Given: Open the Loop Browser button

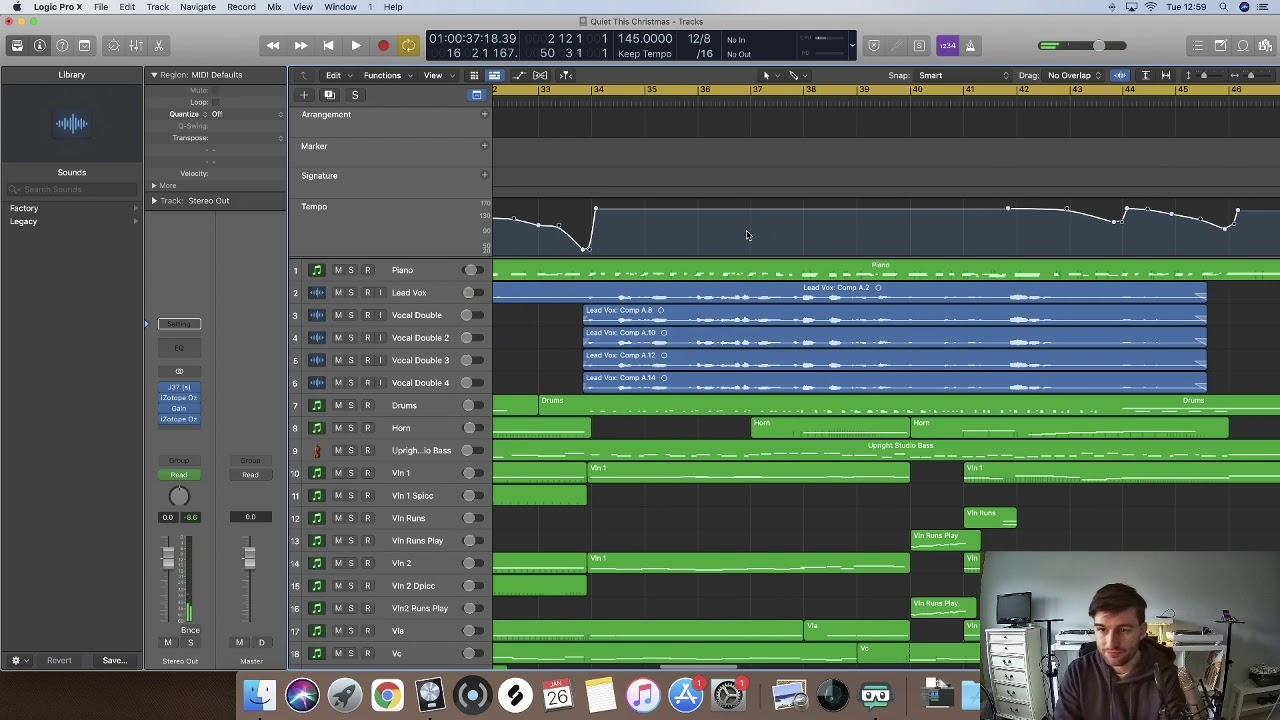Looking at the screenshot, I should coord(1243,45).
